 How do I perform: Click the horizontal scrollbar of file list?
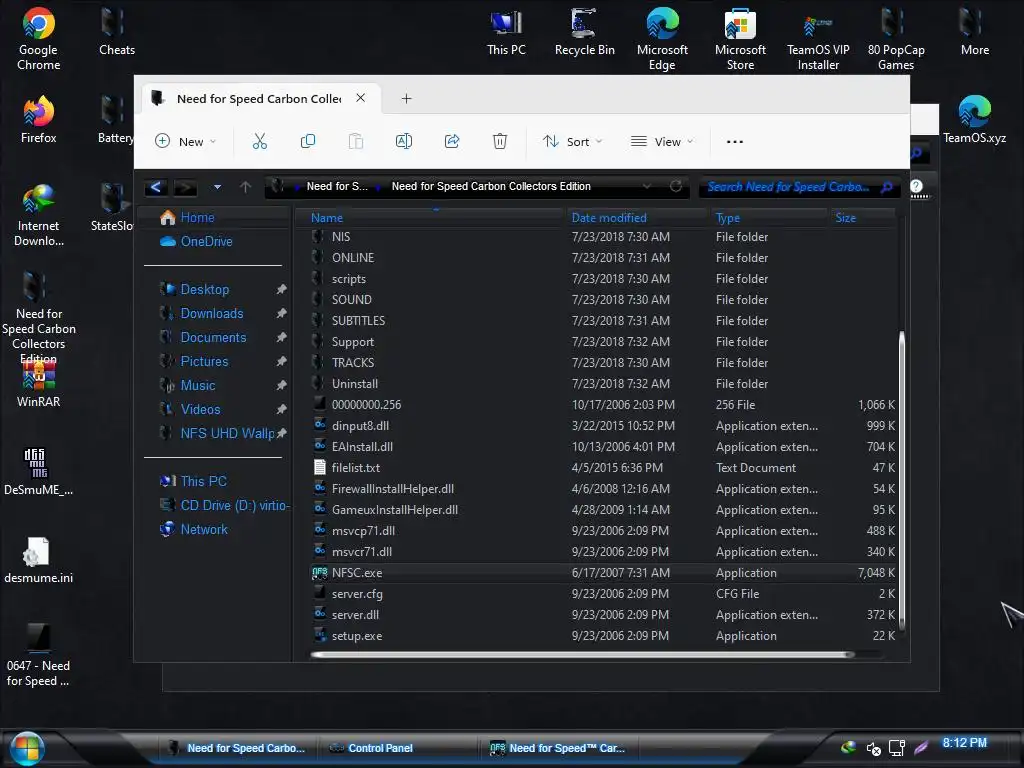tap(583, 654)
